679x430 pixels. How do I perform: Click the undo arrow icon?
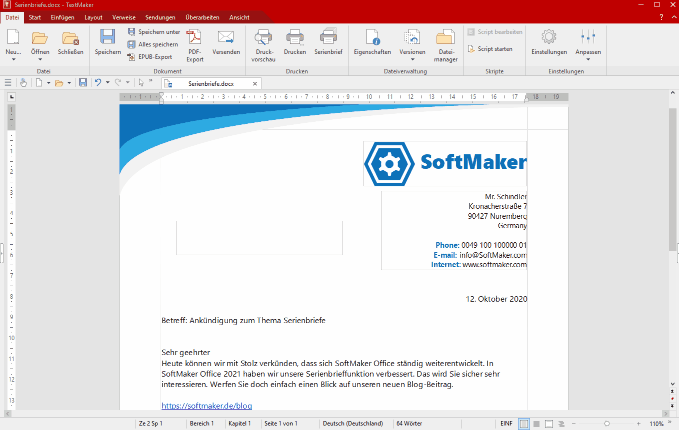98,83
